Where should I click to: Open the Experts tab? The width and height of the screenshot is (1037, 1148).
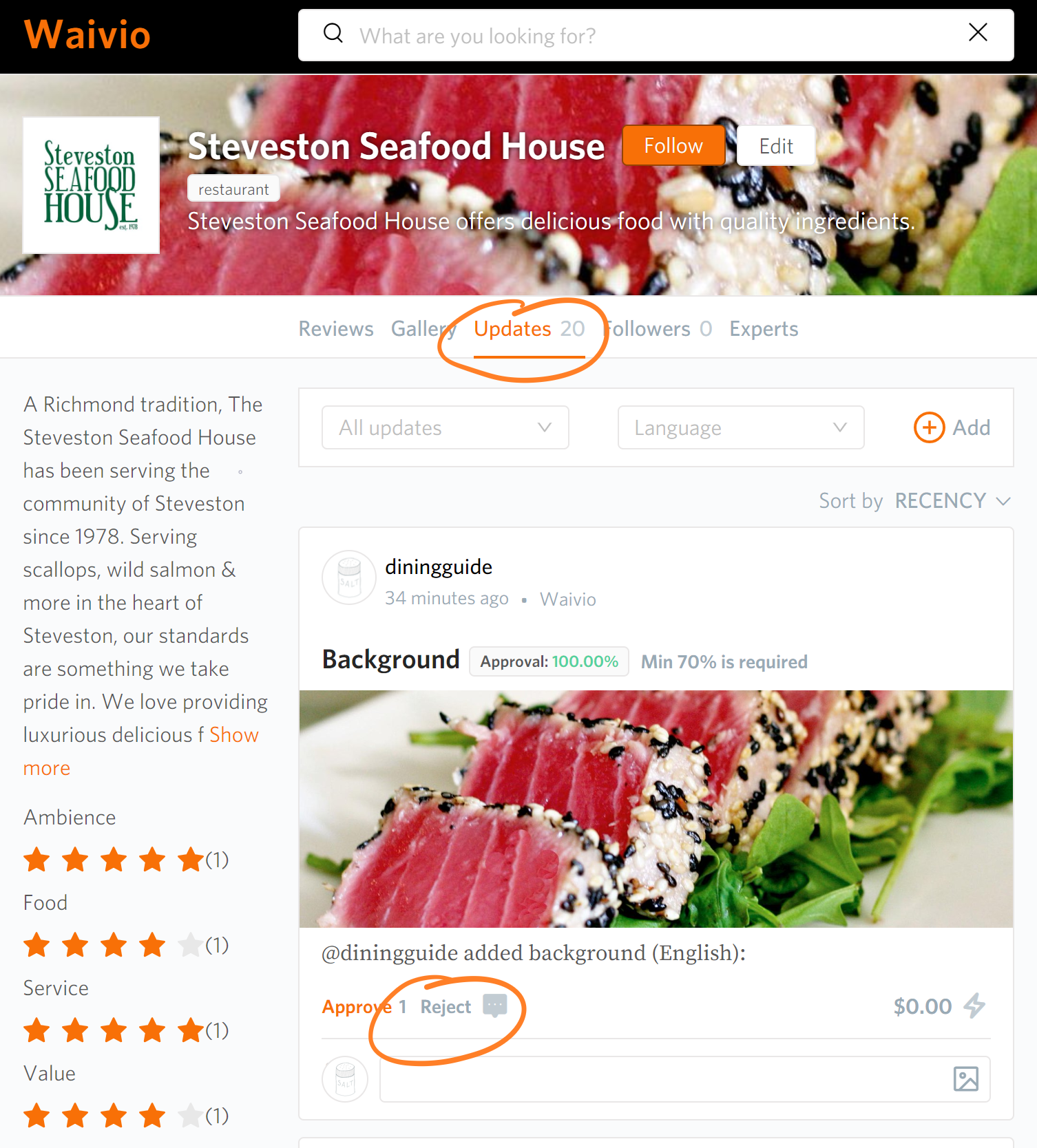coord(764,329)
